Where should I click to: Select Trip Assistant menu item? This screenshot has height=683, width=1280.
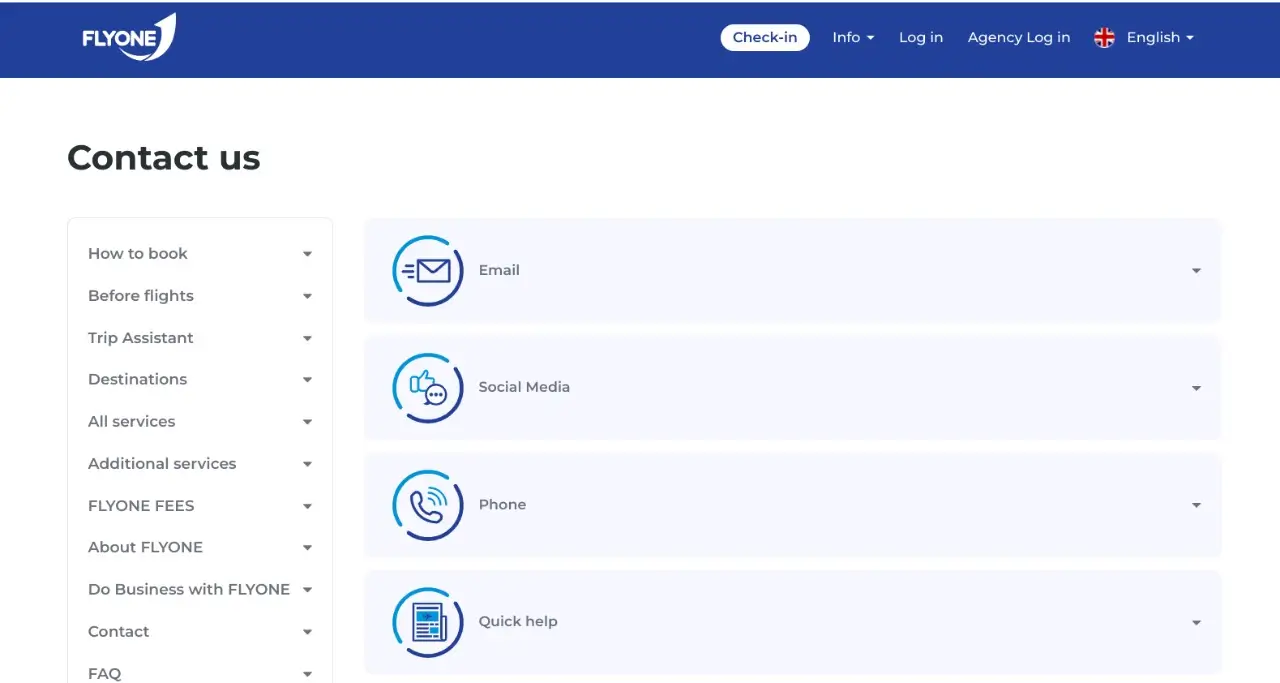[141, 338]
